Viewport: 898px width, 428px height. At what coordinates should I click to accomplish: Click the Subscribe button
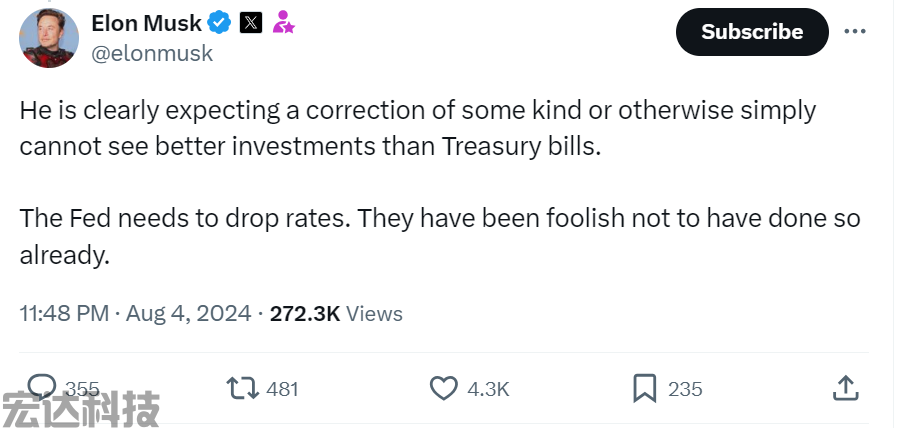coord(752,32)
